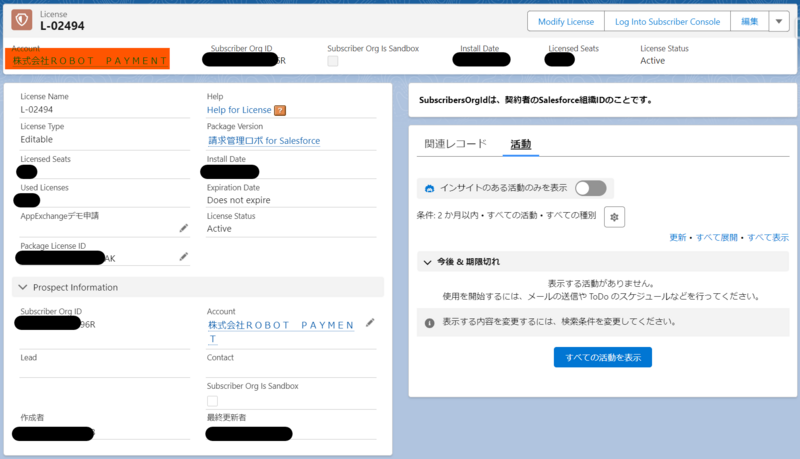Click the L-02494 record title
Viewport: 800px width, 459px height.
pyautogui.click(x=62, y=26)
